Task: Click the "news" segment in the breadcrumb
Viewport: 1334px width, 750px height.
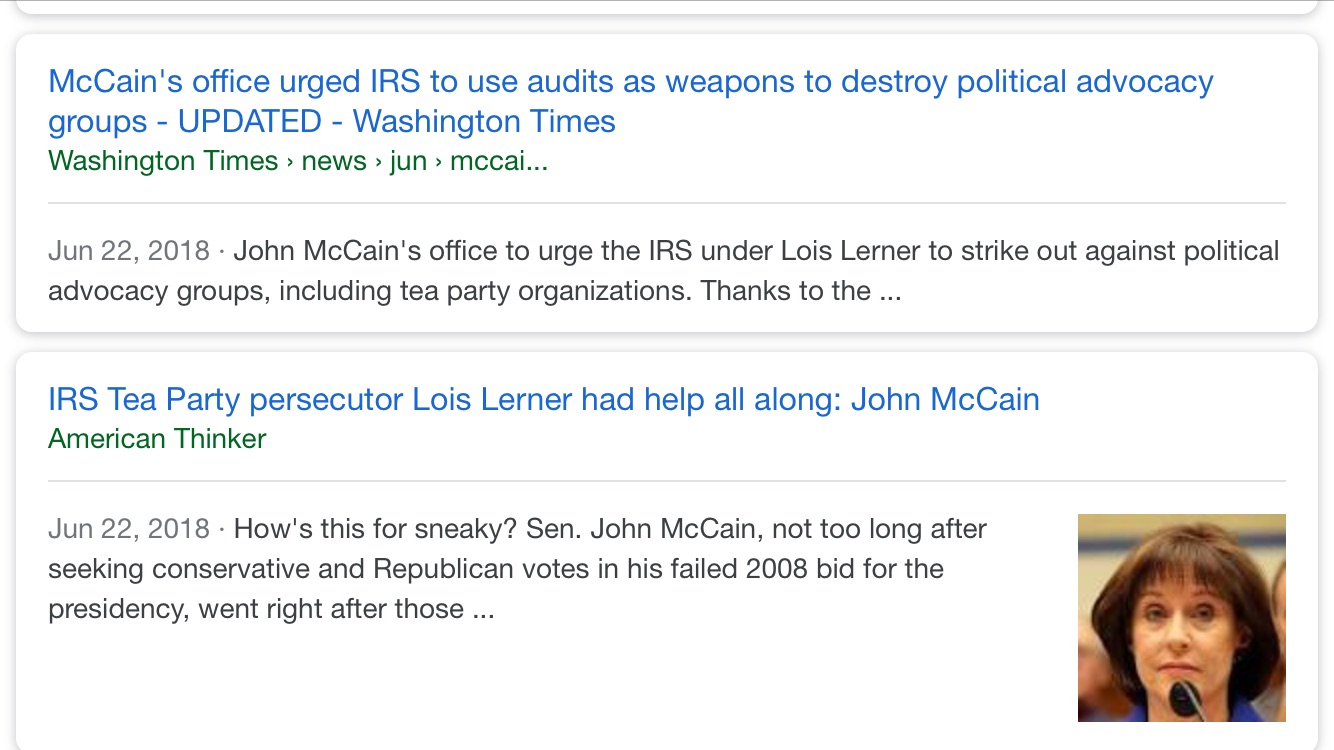Action: pyautogui.click(x=334, y=161)
